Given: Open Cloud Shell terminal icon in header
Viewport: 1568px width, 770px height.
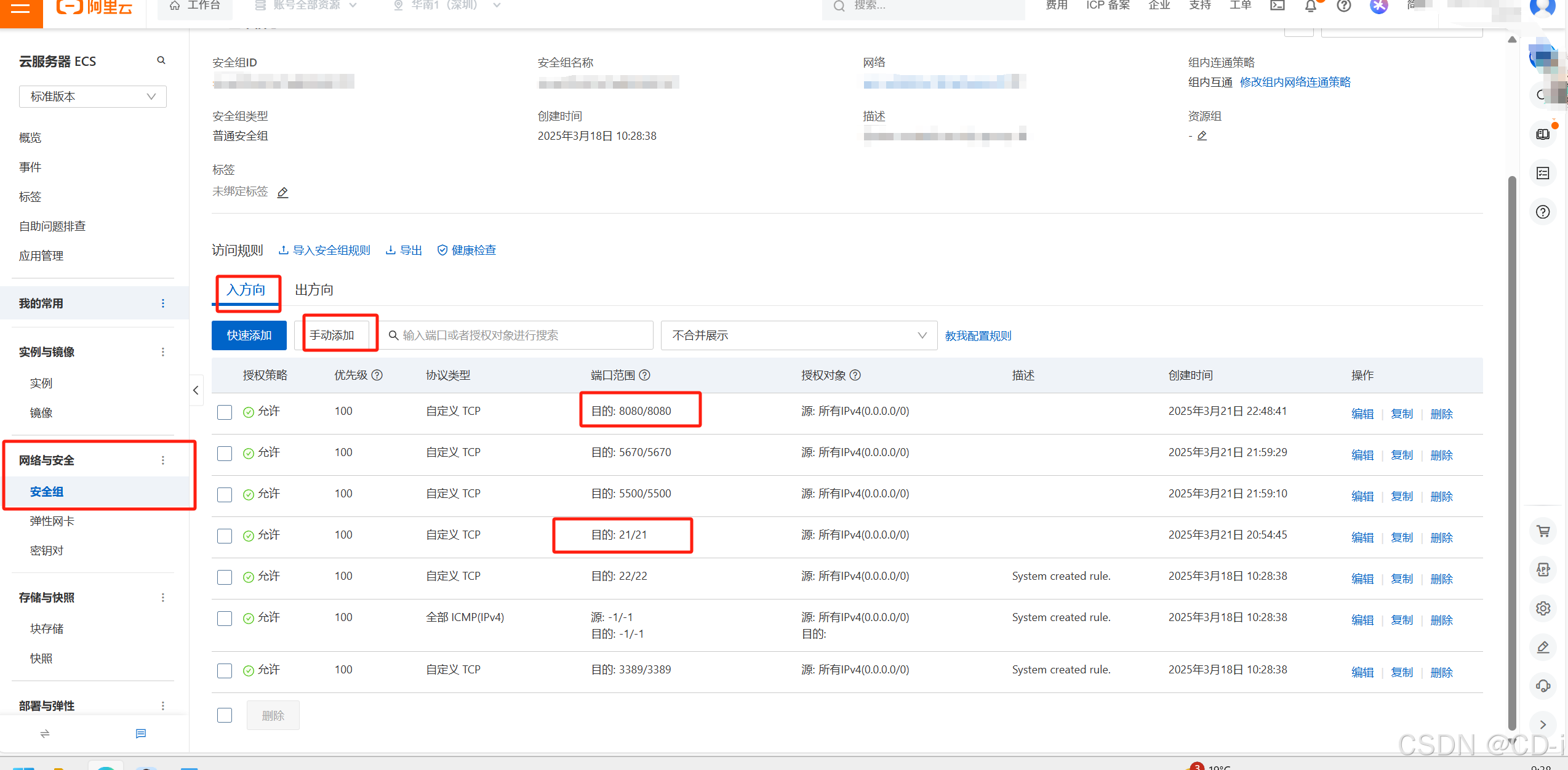Looking at the screenshot, I should coord(1278,6).
